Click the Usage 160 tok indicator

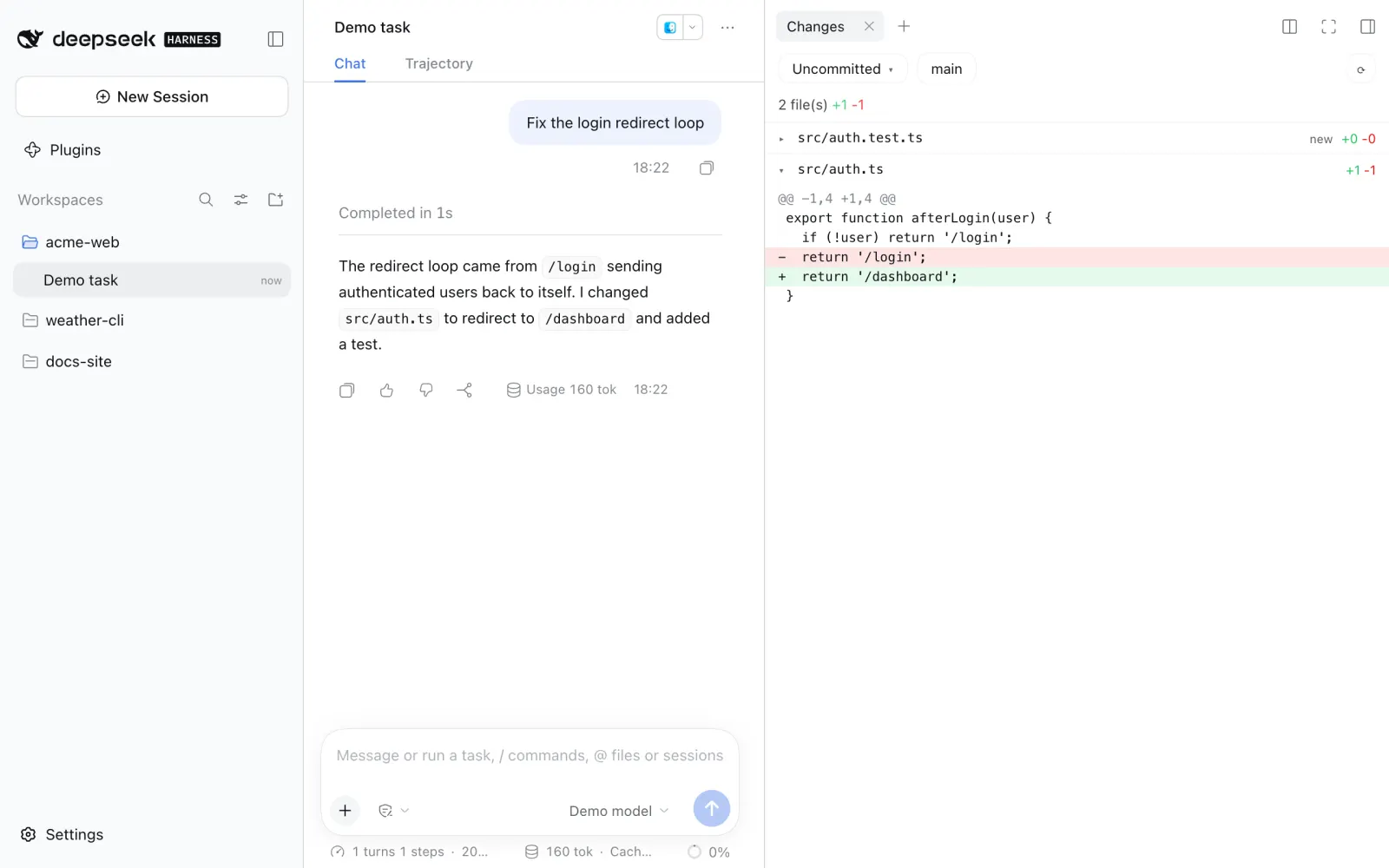tap(562, 390)
